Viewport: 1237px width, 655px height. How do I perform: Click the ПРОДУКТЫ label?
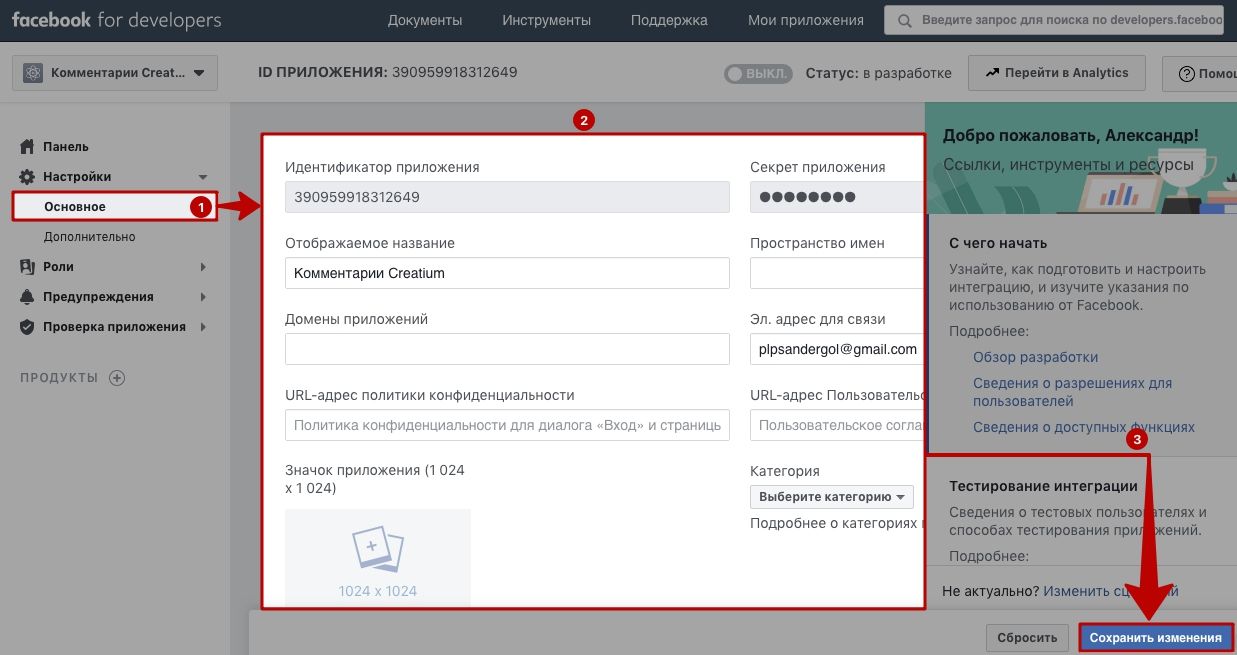click(x=59, y=378)
